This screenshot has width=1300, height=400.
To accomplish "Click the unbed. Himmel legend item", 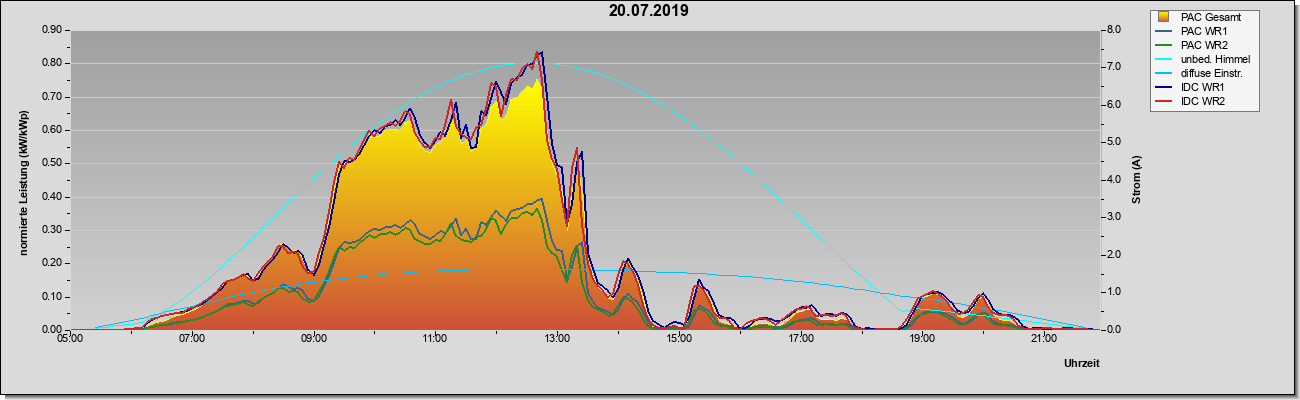I will (1204, 60).
